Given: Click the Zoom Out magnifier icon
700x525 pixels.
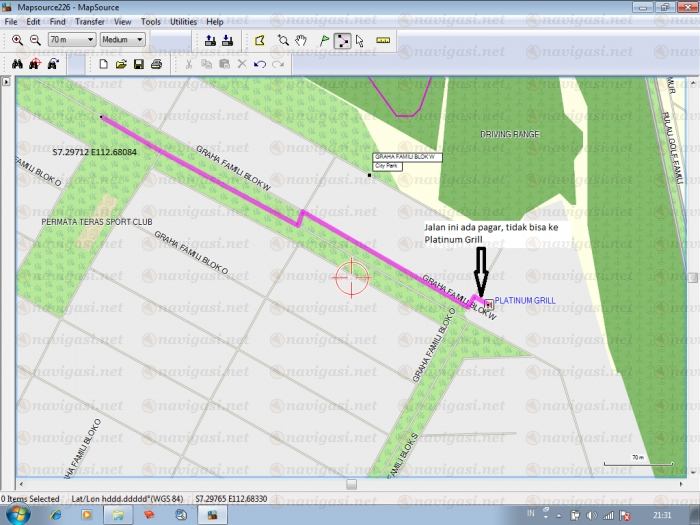Looking at the screenshot, I should tap(35, 40).
